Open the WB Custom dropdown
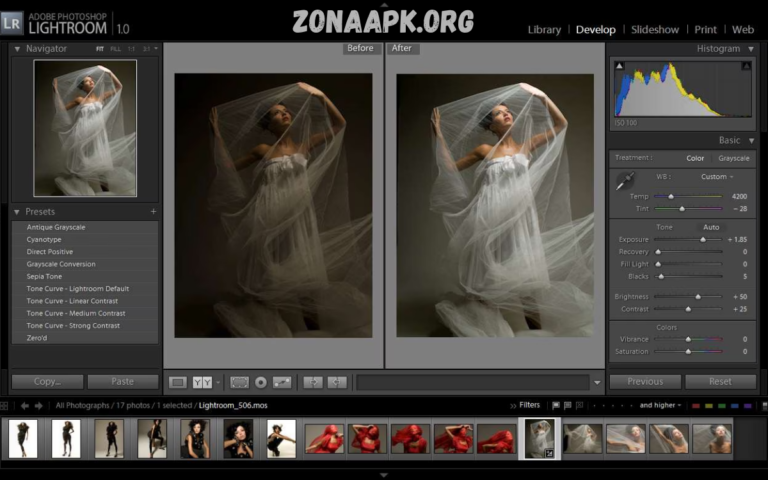768x480 pixels. coord(717,177)
